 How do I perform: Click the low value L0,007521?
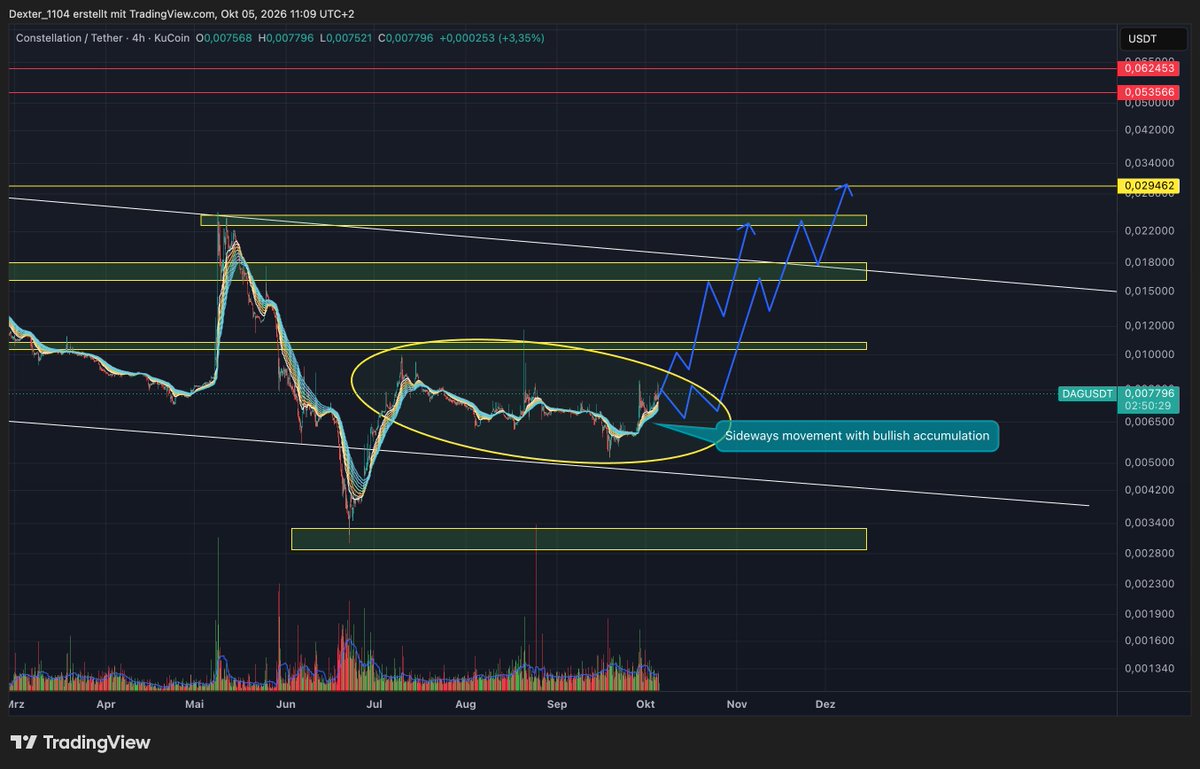(x=348, y=38)
